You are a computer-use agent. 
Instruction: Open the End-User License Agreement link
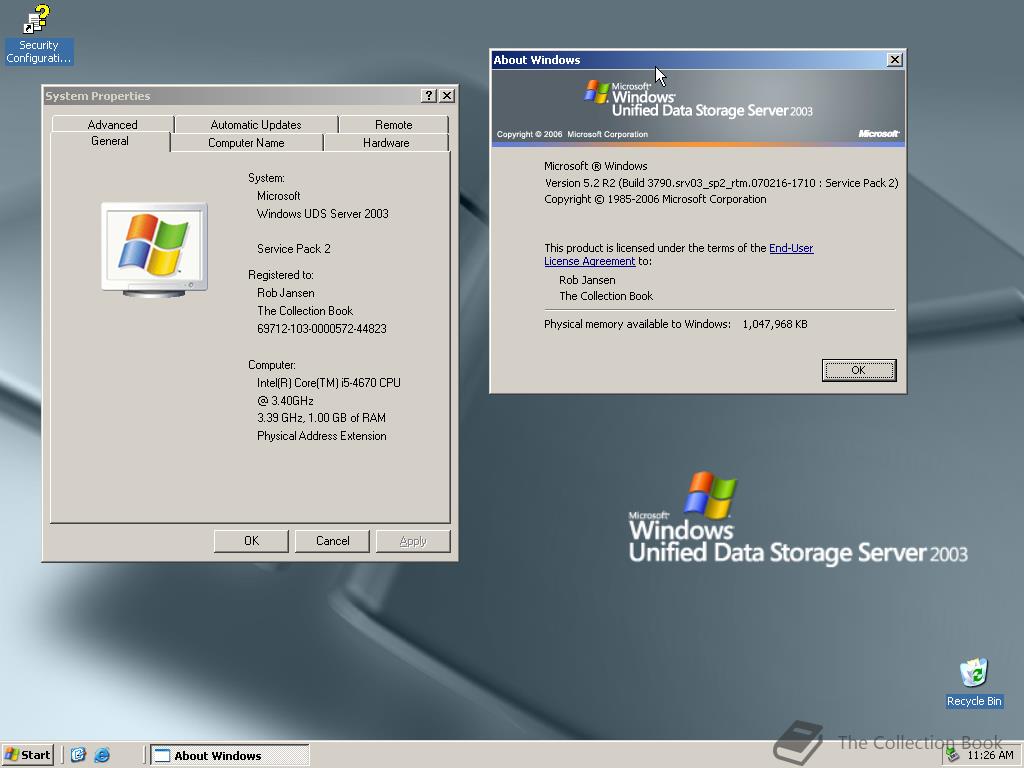point(791,248)
